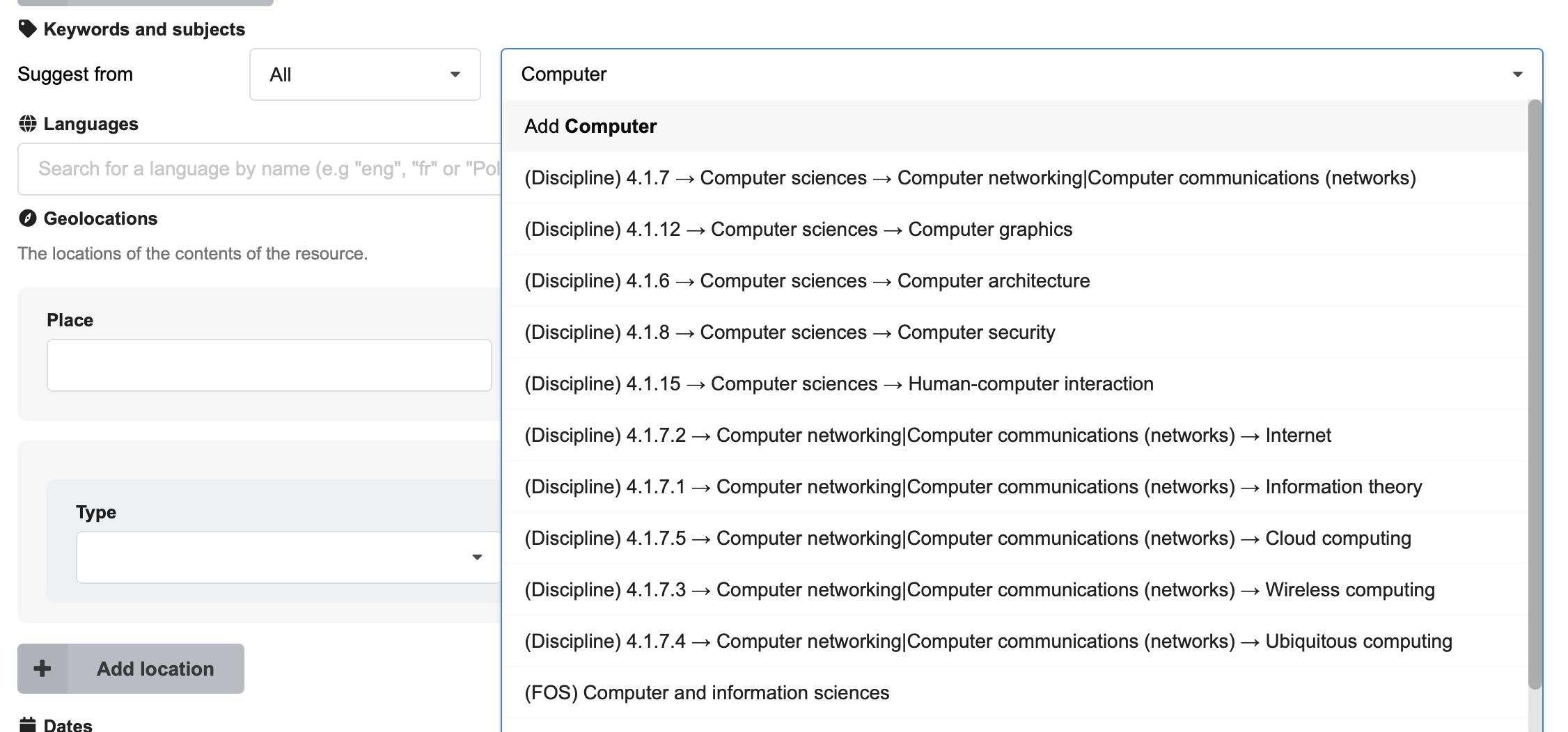Choose the Human-computer interaction discipline

tap(838, 383)
